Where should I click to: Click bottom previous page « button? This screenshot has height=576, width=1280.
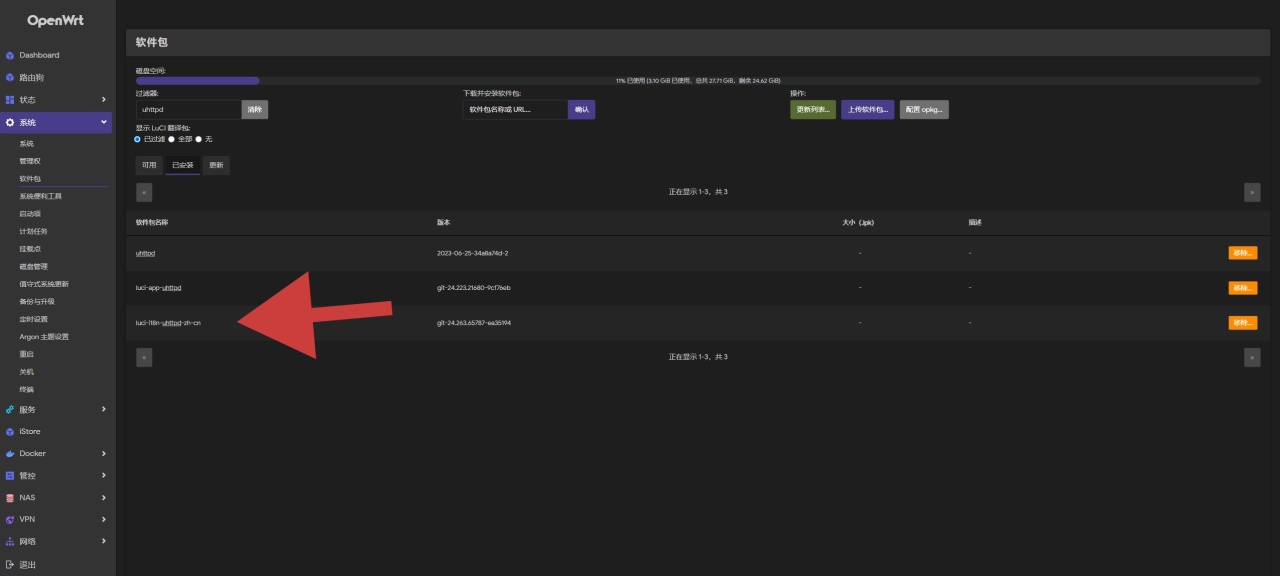point(144,357)
